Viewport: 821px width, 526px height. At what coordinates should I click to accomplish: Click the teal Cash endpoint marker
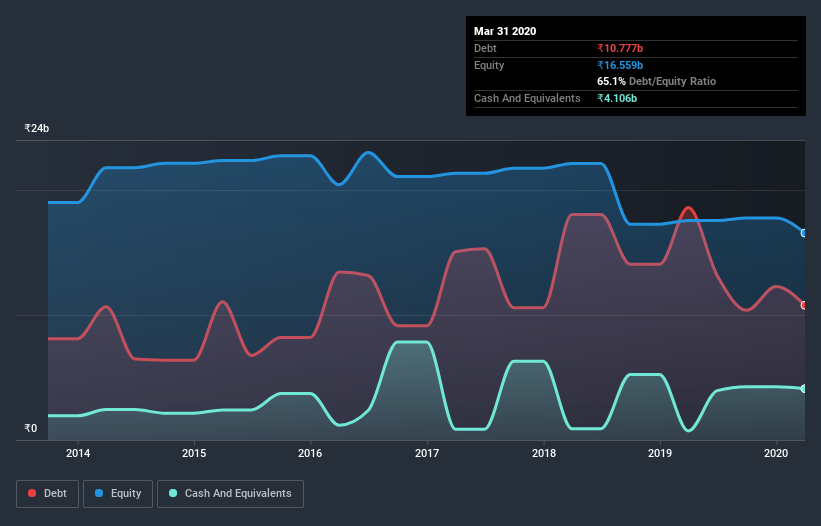click(x=804, y=389)
